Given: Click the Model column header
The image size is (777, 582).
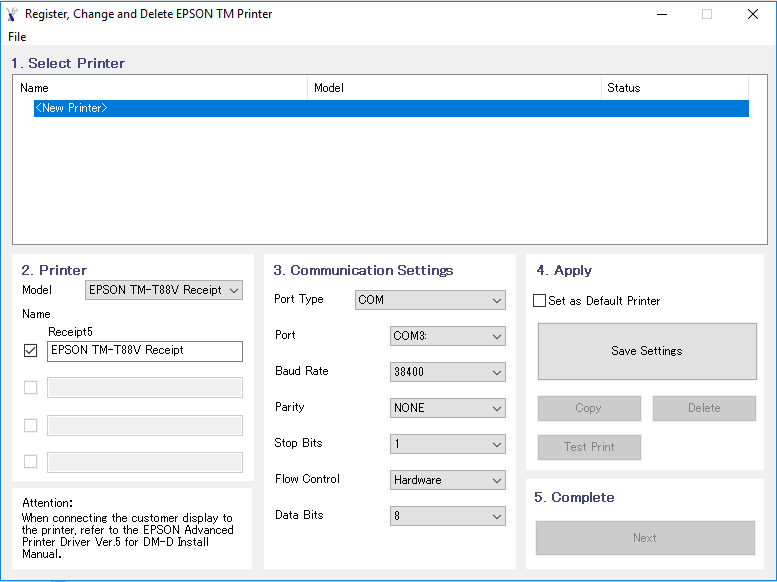Looking at the screenshot, I should [454, 88].
